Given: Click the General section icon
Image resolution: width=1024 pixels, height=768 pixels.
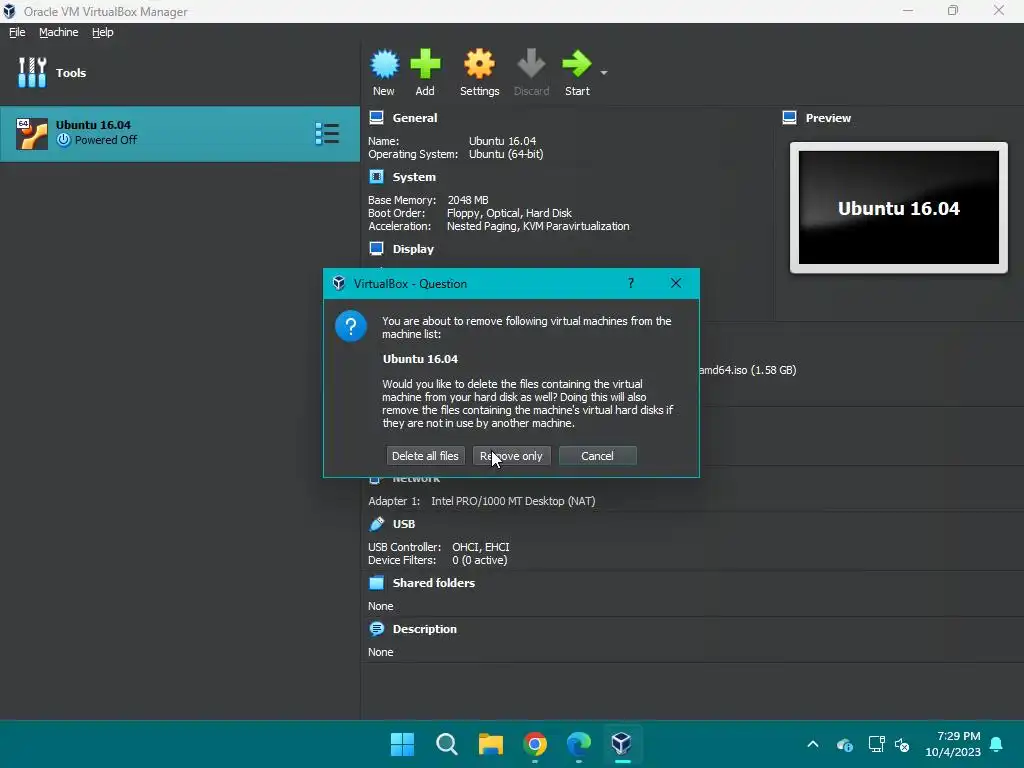Looking at the screenshot, I should tap(376, 118).
